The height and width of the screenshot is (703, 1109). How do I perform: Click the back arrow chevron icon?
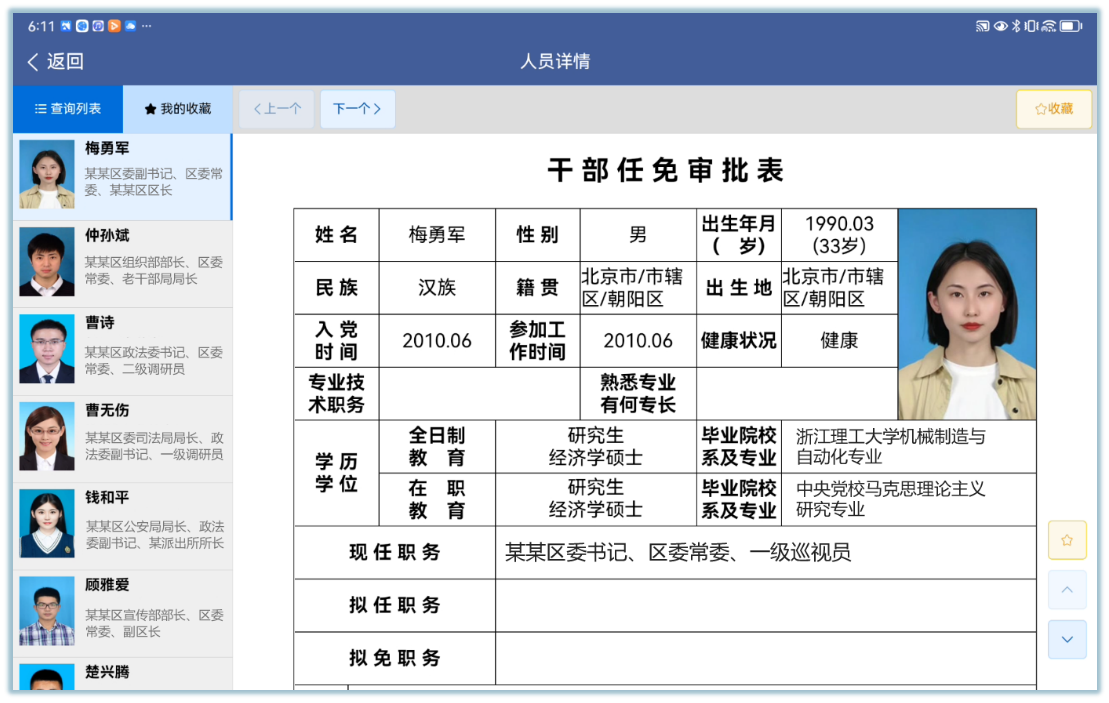coord(33,62)
